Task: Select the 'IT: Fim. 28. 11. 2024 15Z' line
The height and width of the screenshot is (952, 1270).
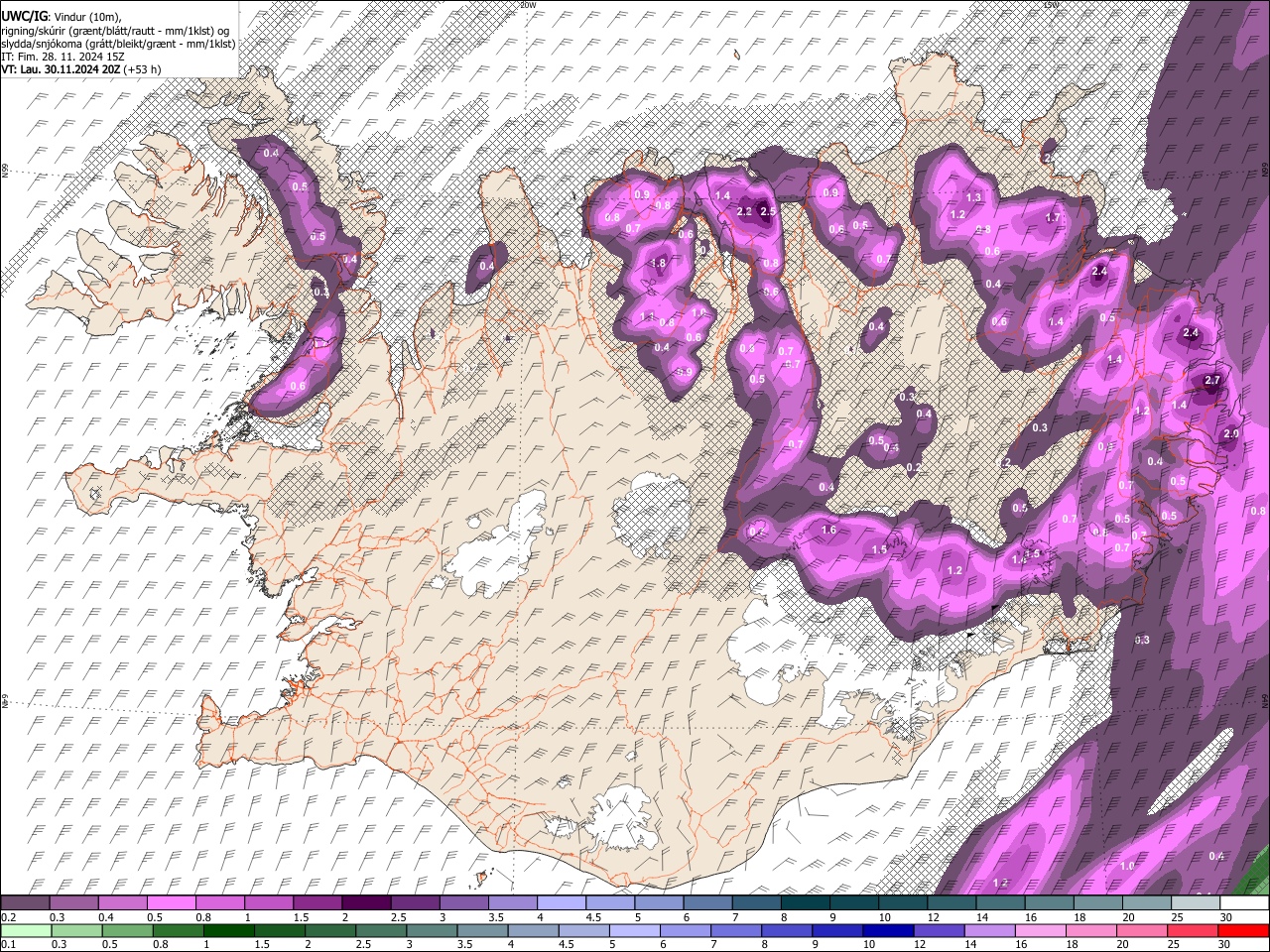Action: (x=63, y=57)
